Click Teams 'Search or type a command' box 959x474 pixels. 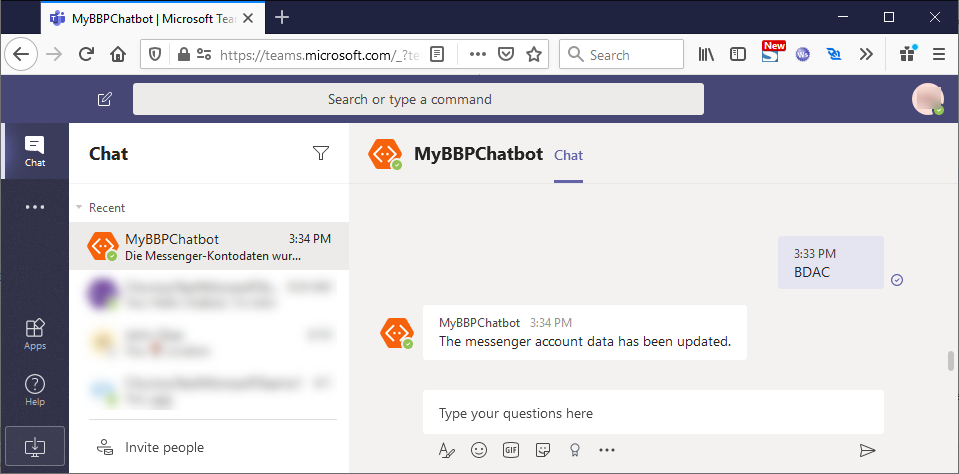click(418, 99)
